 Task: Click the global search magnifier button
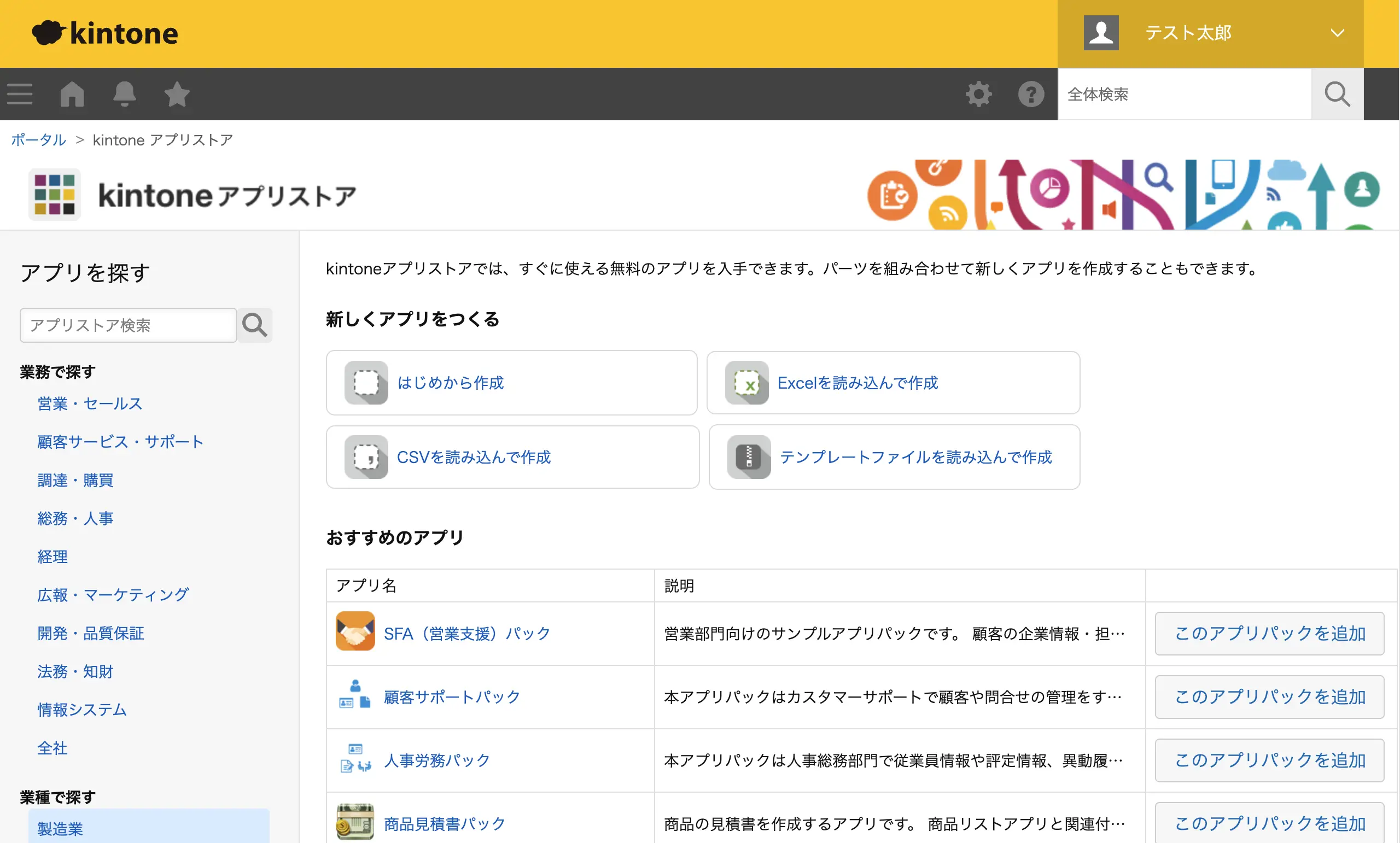[x=1337, y=93]
